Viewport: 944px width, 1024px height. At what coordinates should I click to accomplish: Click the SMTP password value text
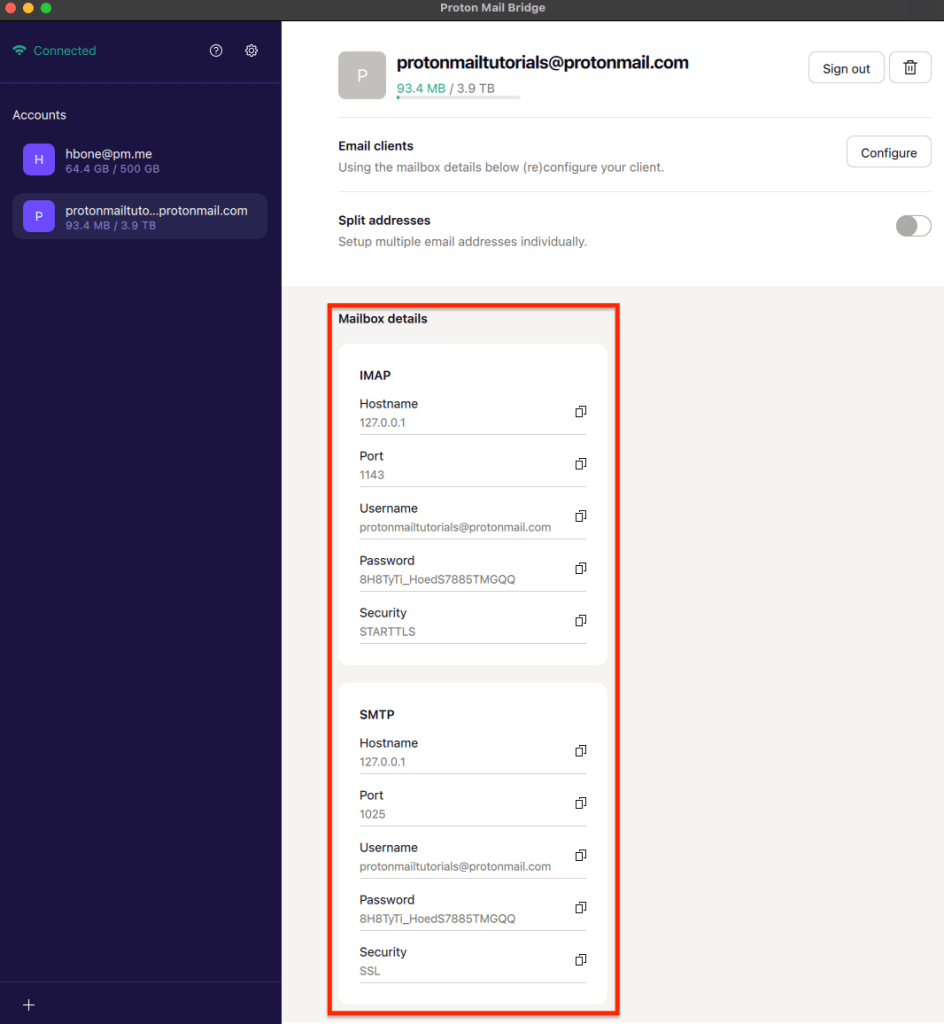coord(437,919)
